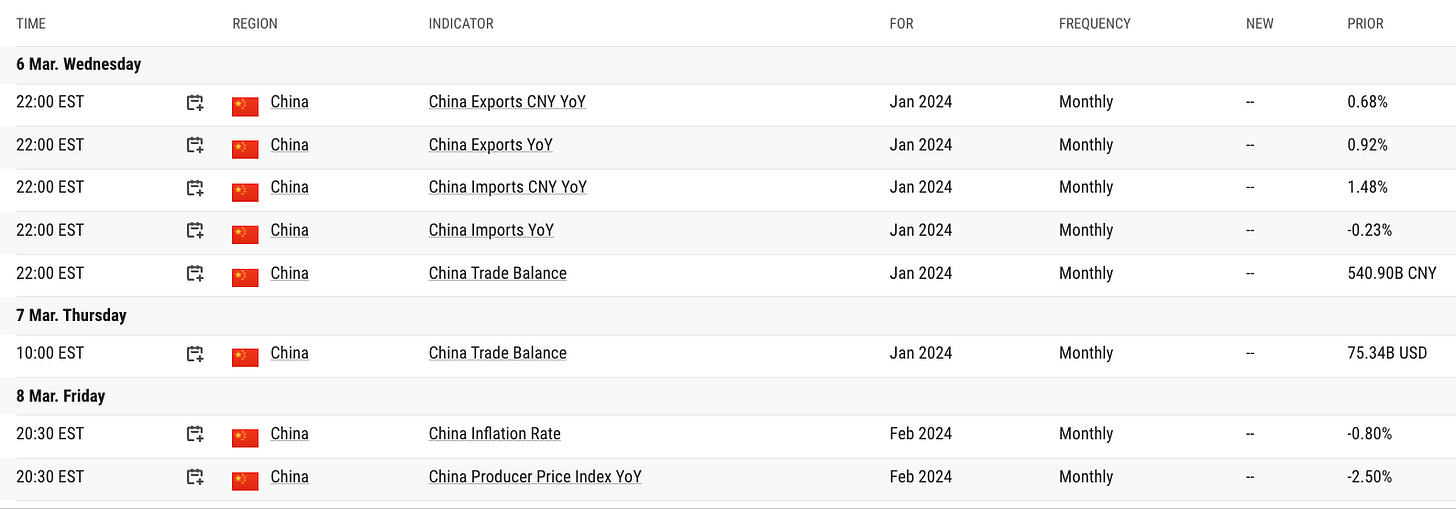Viewport: 1456px width, 510px height.
Task: Add China Exports CNY YoY event to calendar
Action: point(195,103)
